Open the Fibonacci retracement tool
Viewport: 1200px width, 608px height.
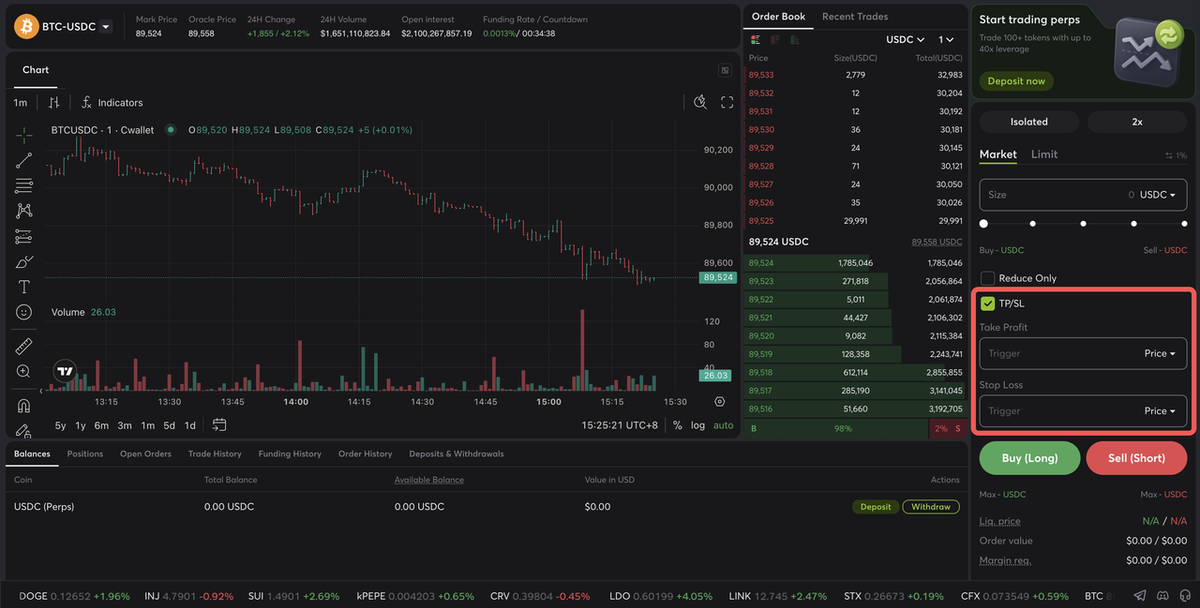pyautogui.click(x=24, y=186)
